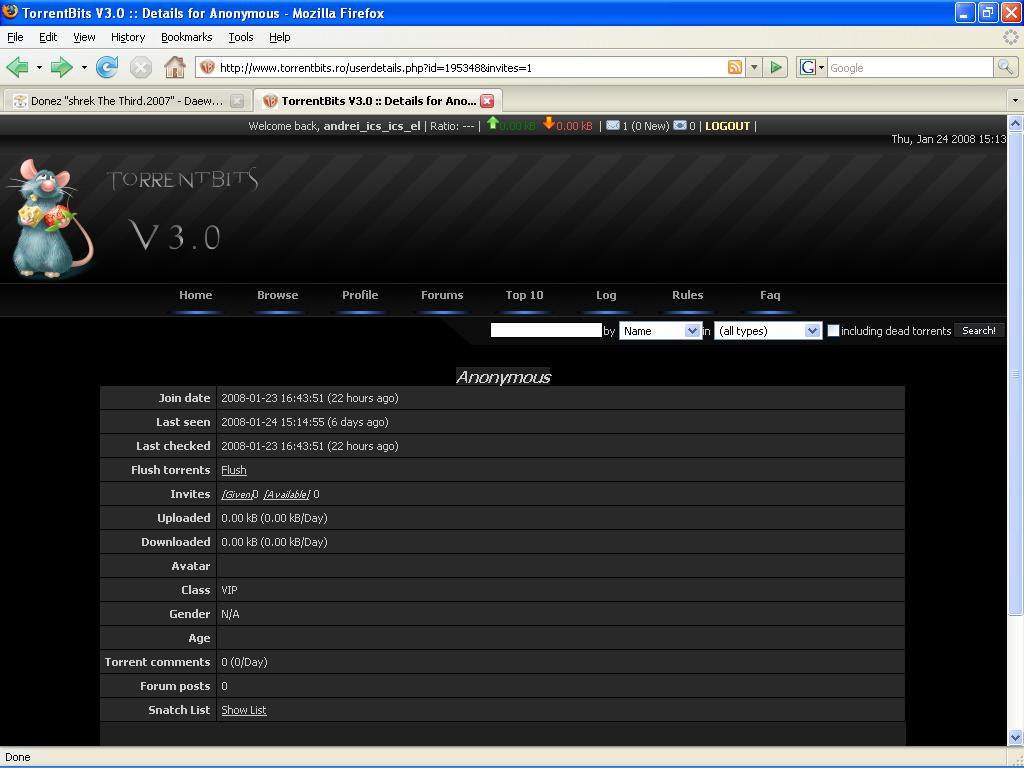Click the green upload arrow icon
This screenshot has height=768, width=1024.
coord(492,123)
